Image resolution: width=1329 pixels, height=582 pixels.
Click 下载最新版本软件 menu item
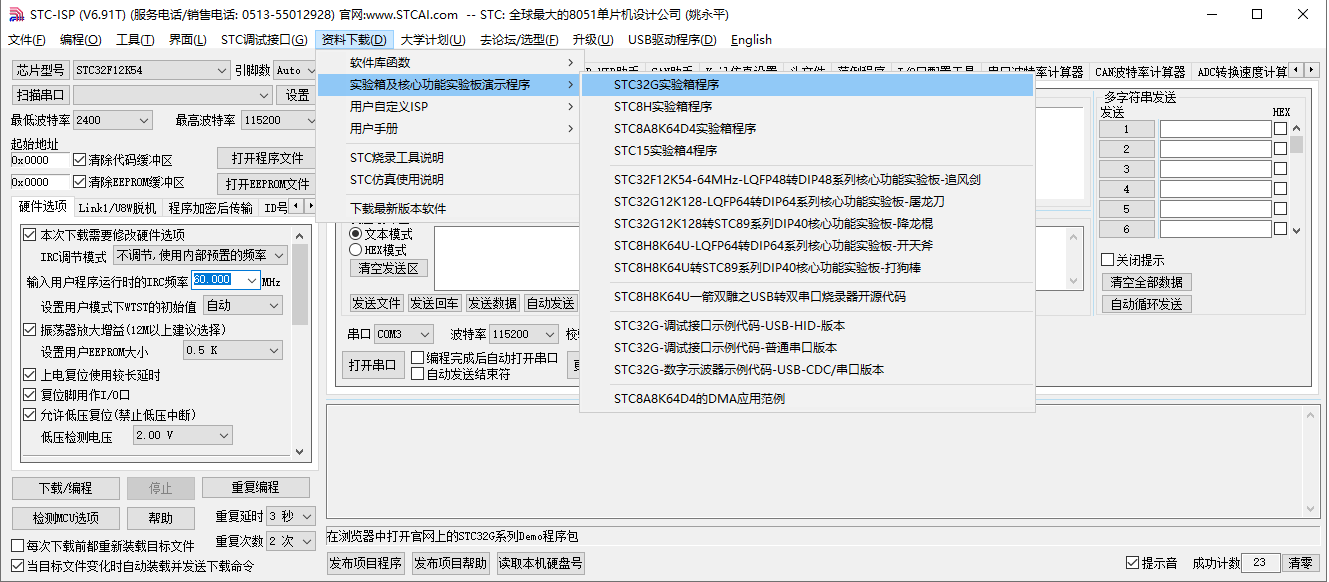(x=448, y=209)
